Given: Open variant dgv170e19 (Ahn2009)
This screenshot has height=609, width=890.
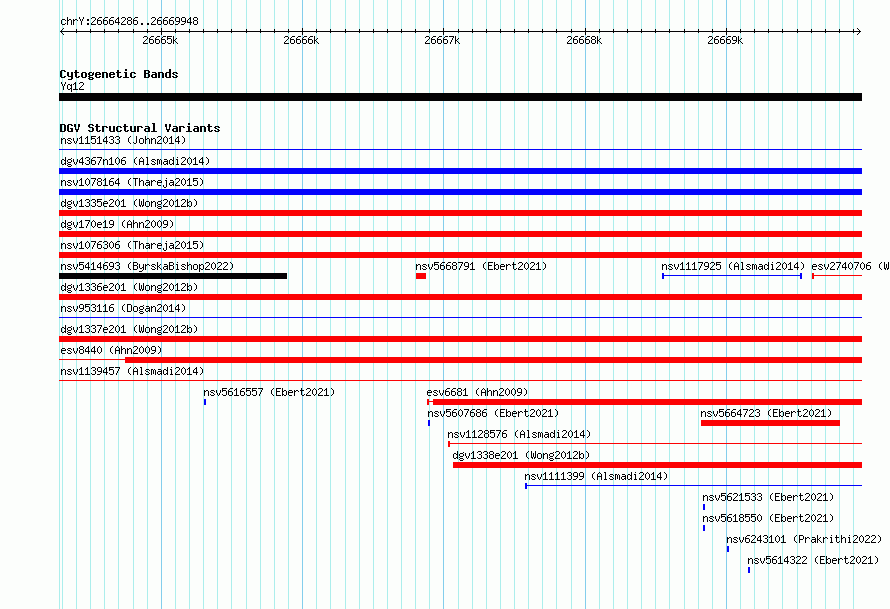Looking at the screenshot, I should pyautogui.click(x=117, y=224).
